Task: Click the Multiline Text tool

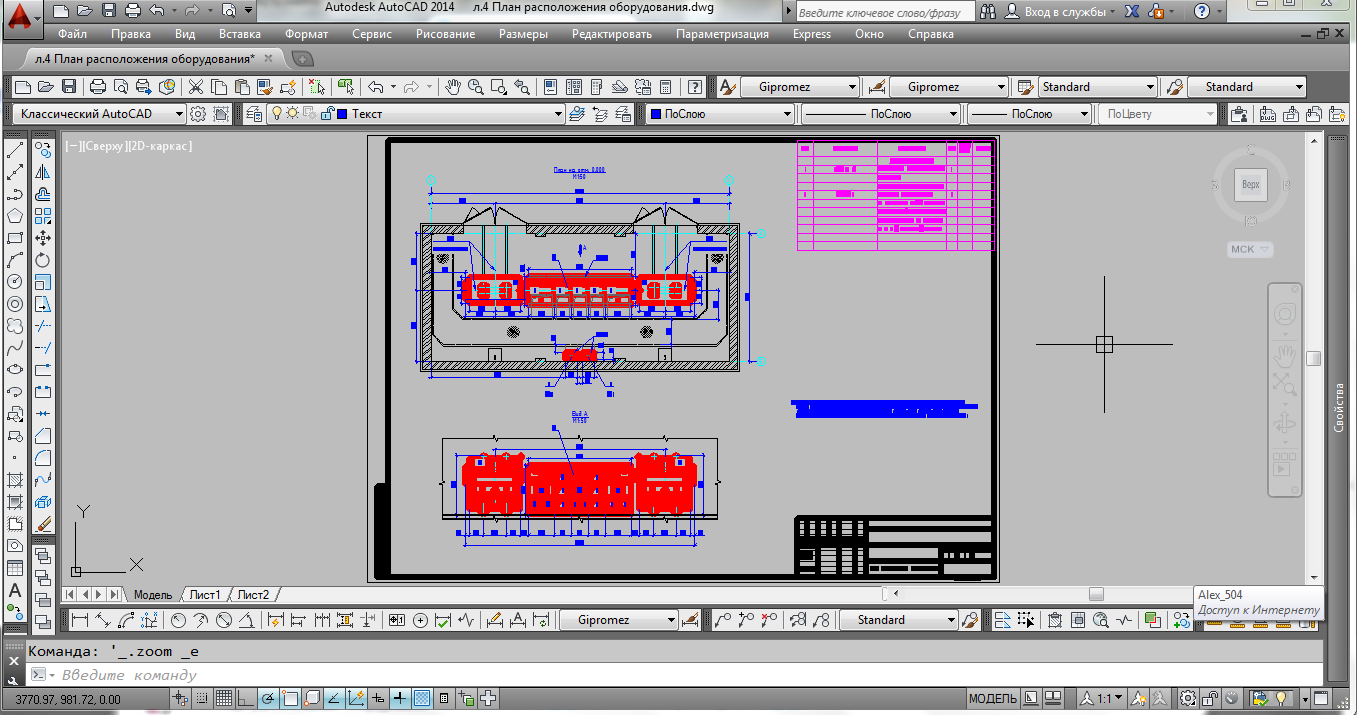Action: click(x=15, y=590)
